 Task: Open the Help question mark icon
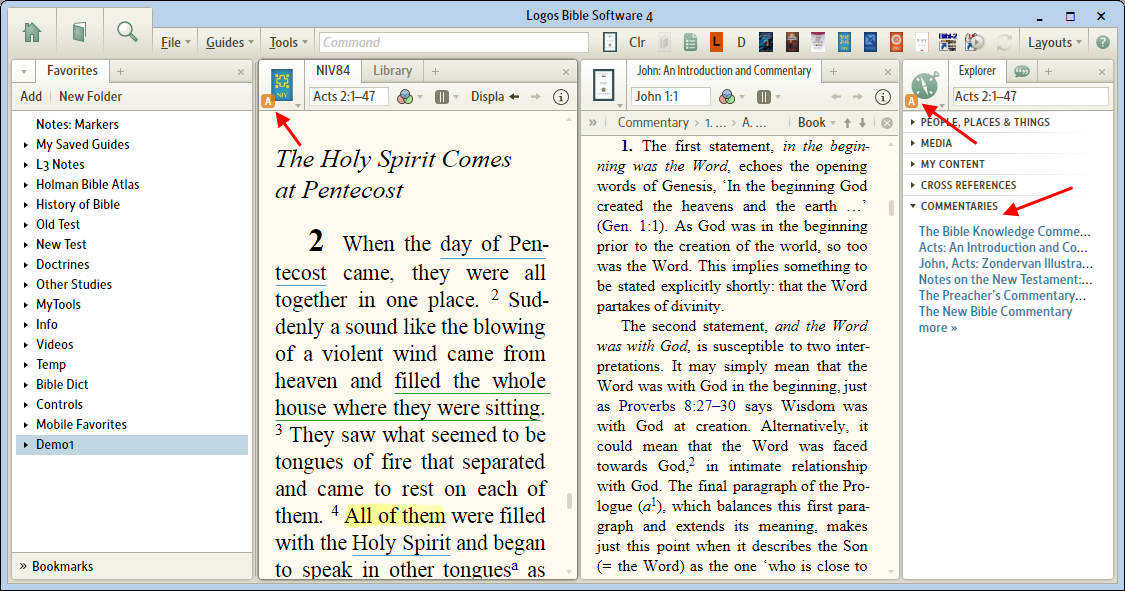pyautogui.click(x=1103, y=42)
